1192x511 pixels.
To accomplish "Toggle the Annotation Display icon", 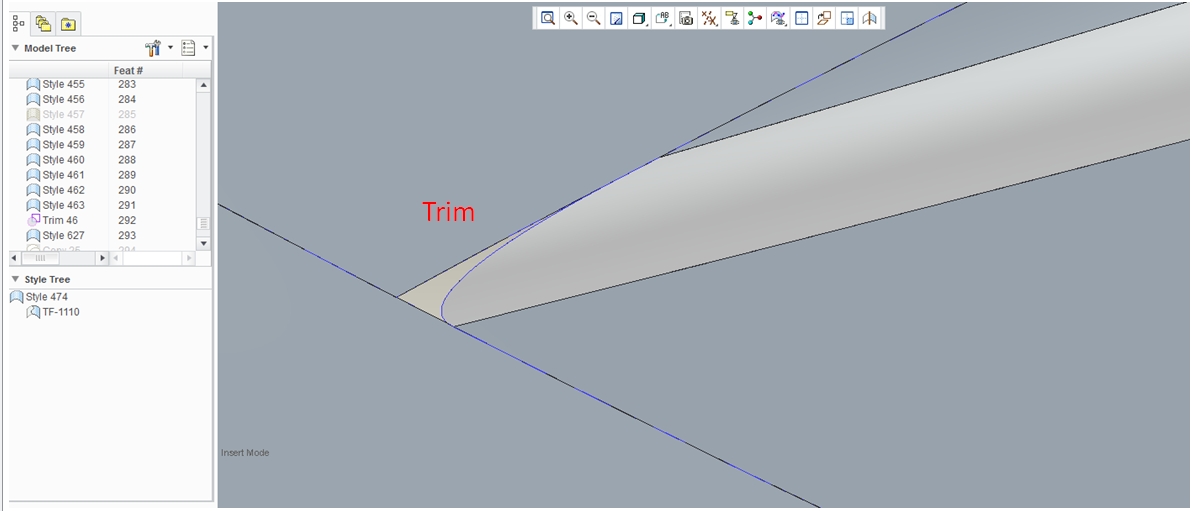I will pos(732,18).
